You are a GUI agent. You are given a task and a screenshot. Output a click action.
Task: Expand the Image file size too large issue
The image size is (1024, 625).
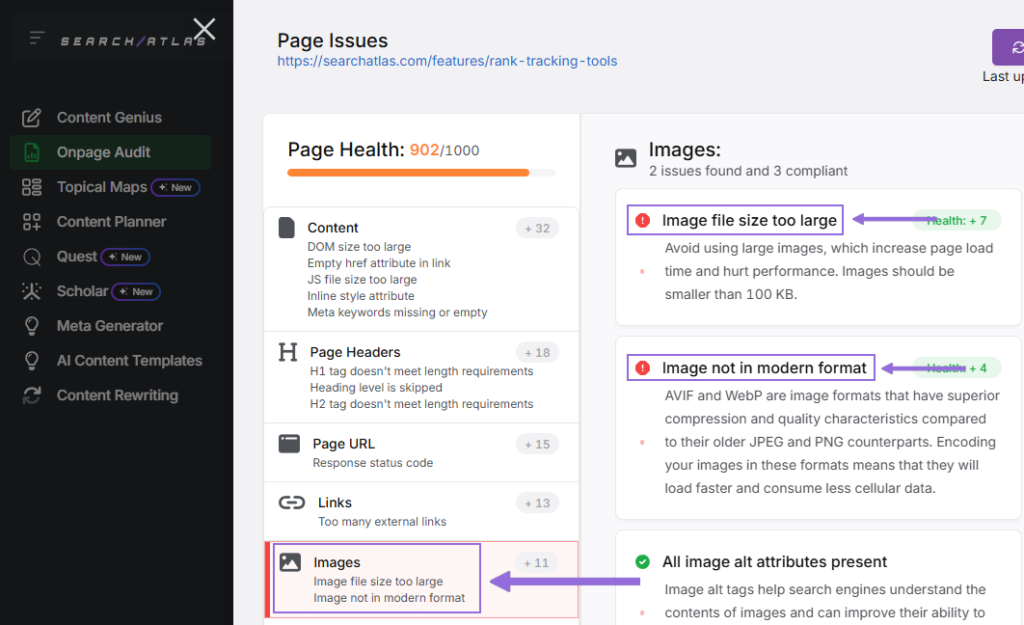coord(749,221)
